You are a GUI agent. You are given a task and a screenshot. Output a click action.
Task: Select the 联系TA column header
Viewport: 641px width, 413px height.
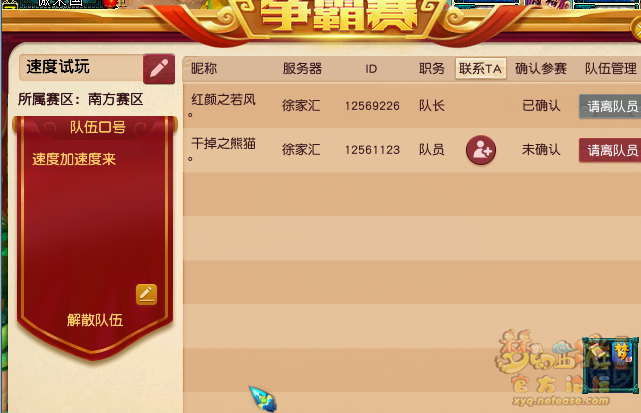(481, 68)
